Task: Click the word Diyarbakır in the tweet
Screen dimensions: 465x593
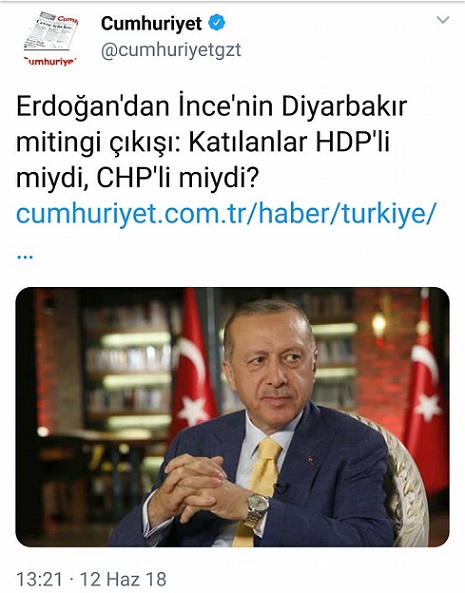Action: coord(344,107)
